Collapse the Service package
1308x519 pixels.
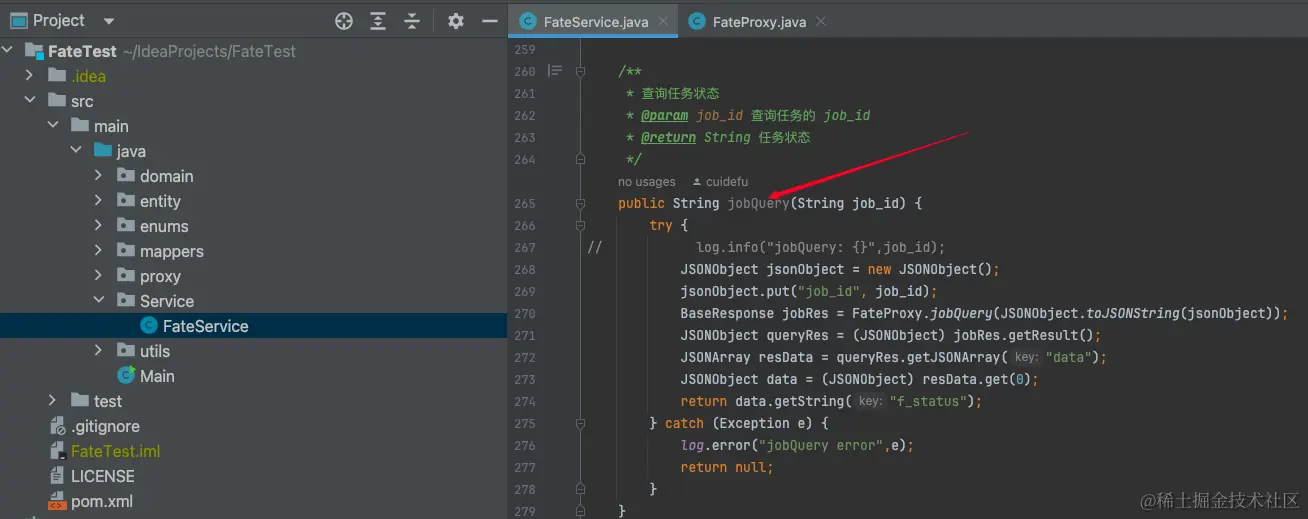pyautogui.click(x=98, y=301)
